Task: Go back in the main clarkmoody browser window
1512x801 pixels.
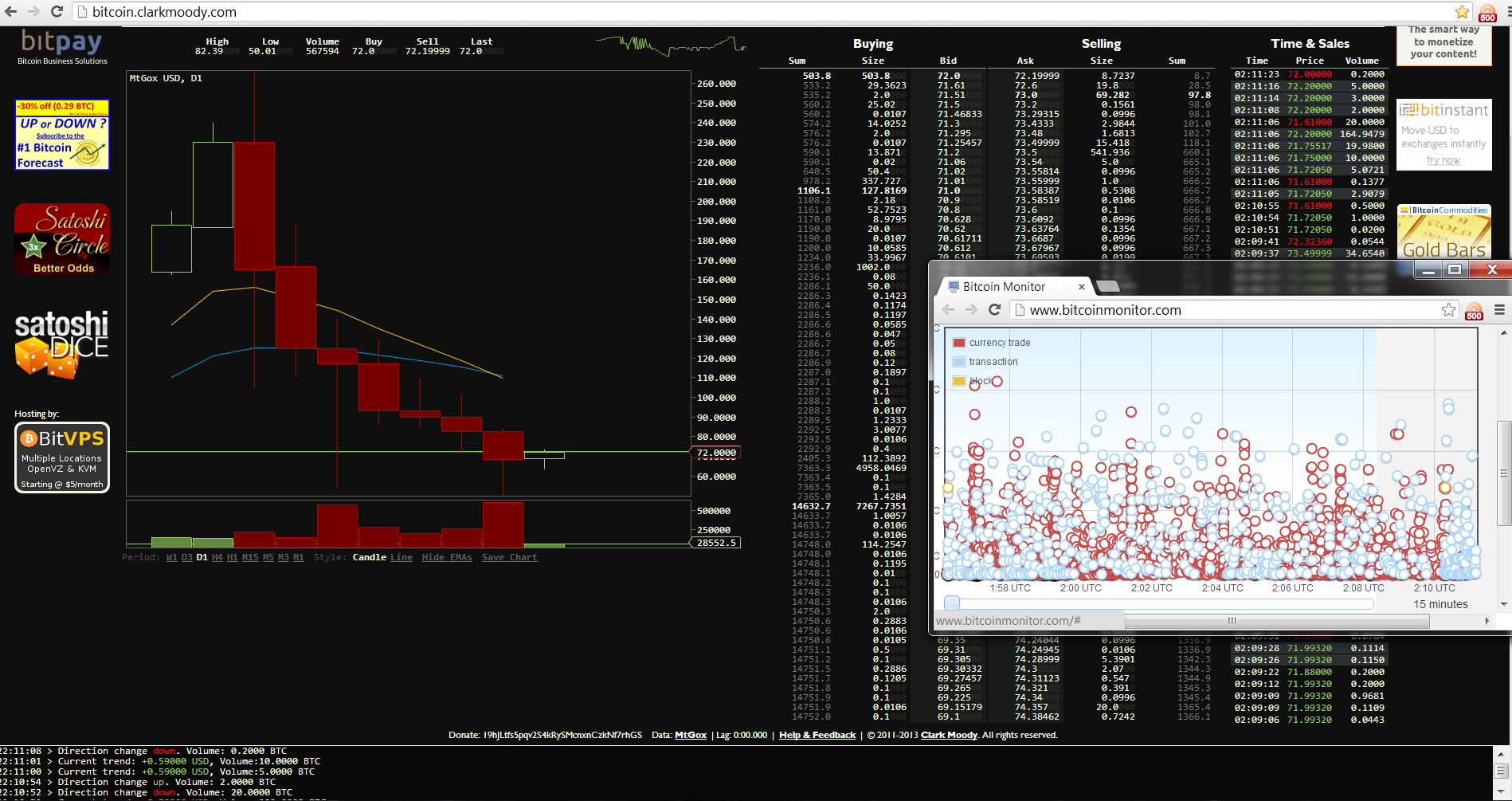Action: [x=11, y=12]
